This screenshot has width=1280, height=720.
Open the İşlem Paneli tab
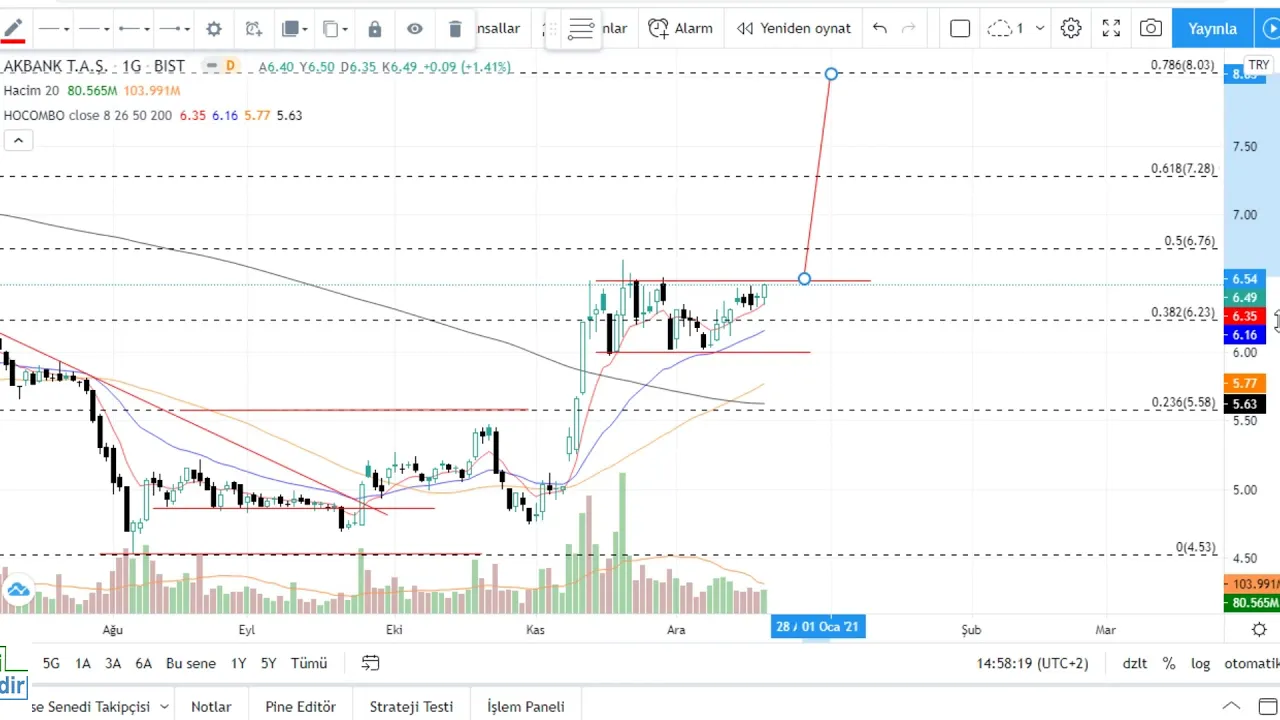click(x=526, y=706)
